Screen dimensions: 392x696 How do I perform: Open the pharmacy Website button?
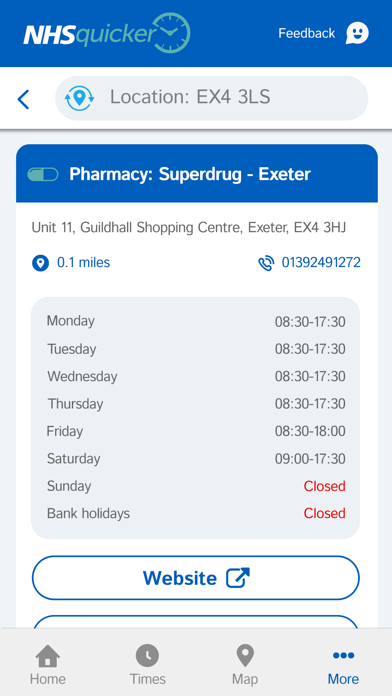195,578
